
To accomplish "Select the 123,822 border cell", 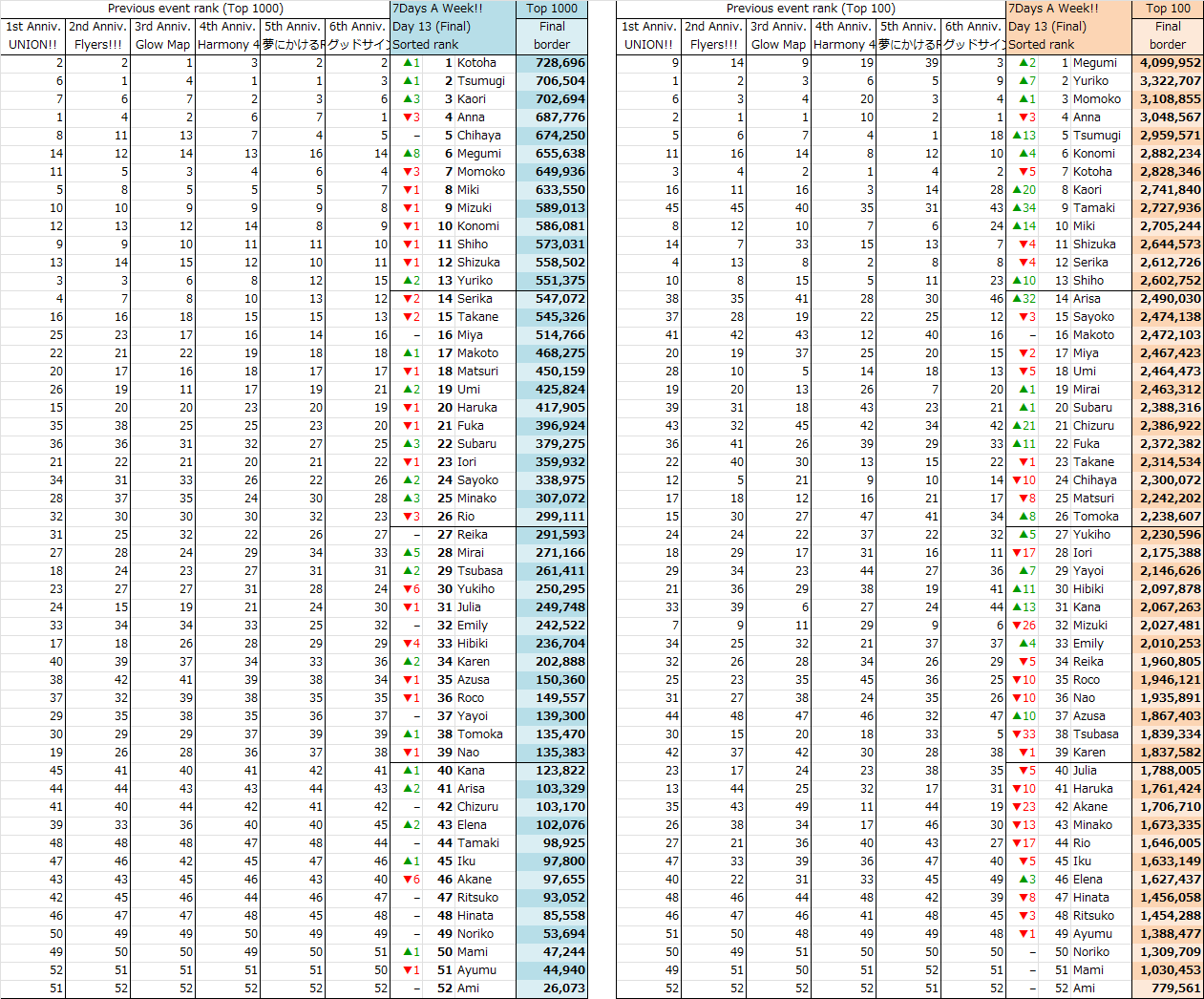I will (x=552, y=771).
